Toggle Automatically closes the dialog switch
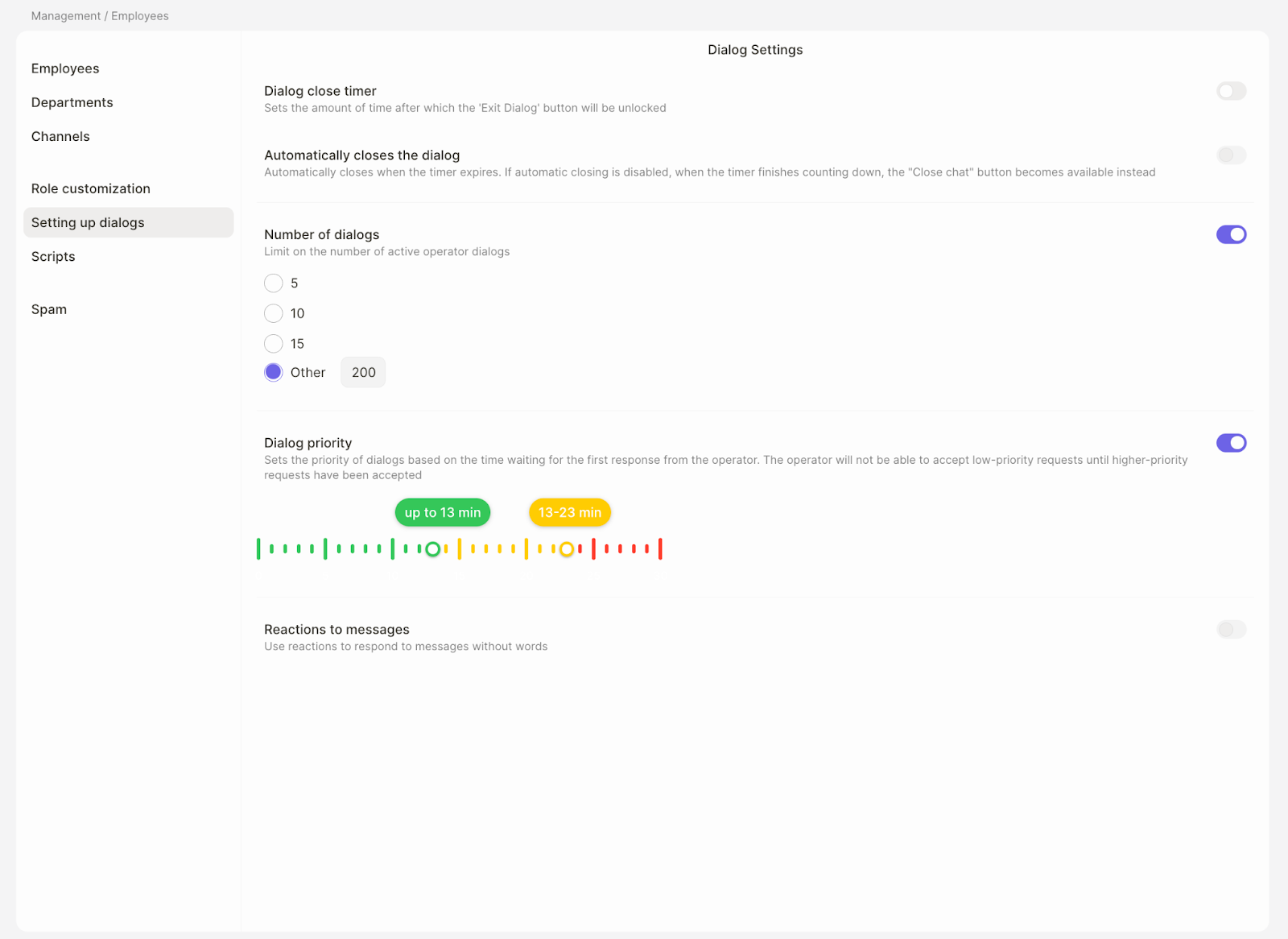Viewport: 1288px width, 939px height. pos(1231,155)
